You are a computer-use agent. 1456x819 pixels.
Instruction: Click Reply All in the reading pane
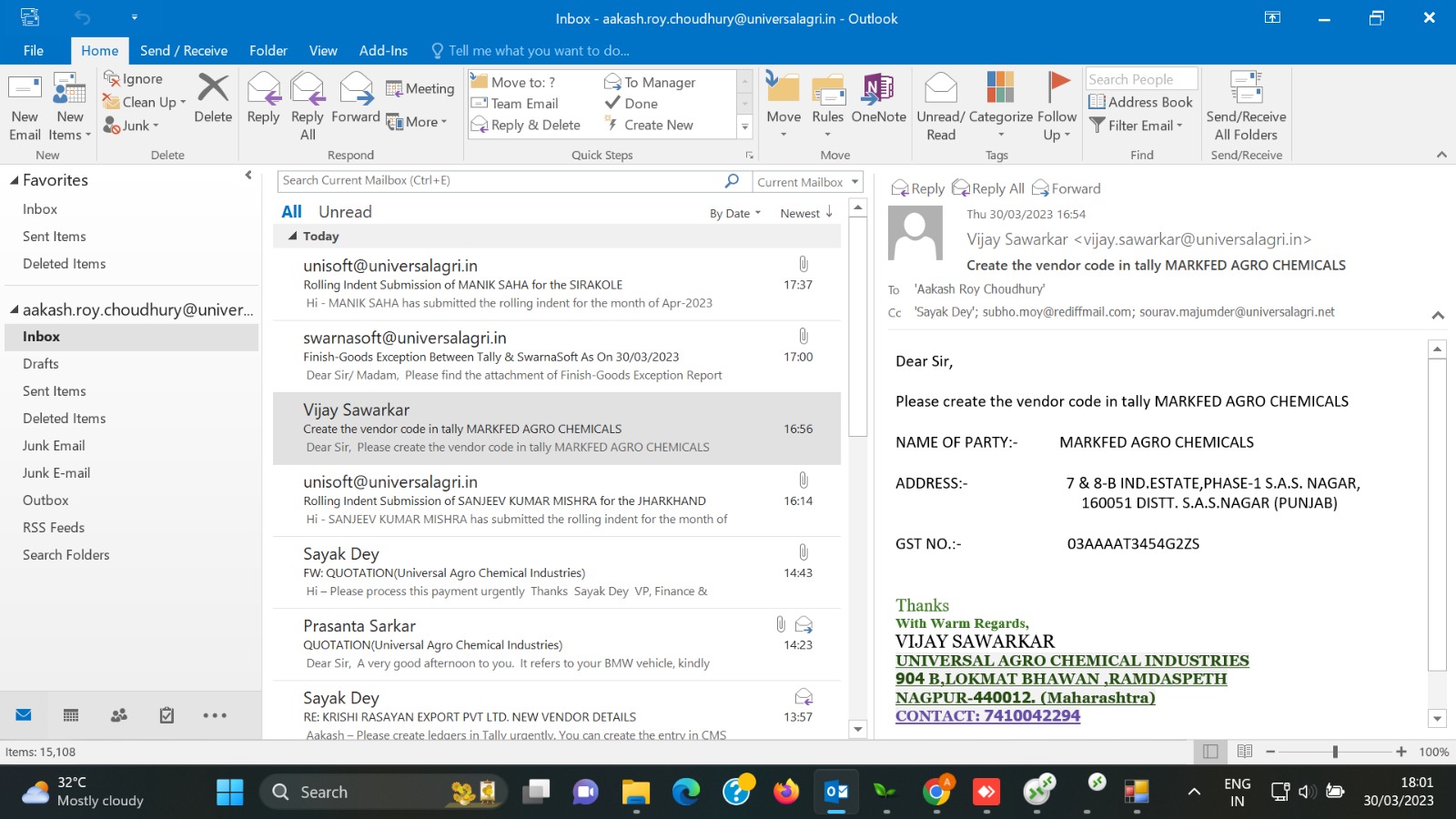[x=988, y=188]
